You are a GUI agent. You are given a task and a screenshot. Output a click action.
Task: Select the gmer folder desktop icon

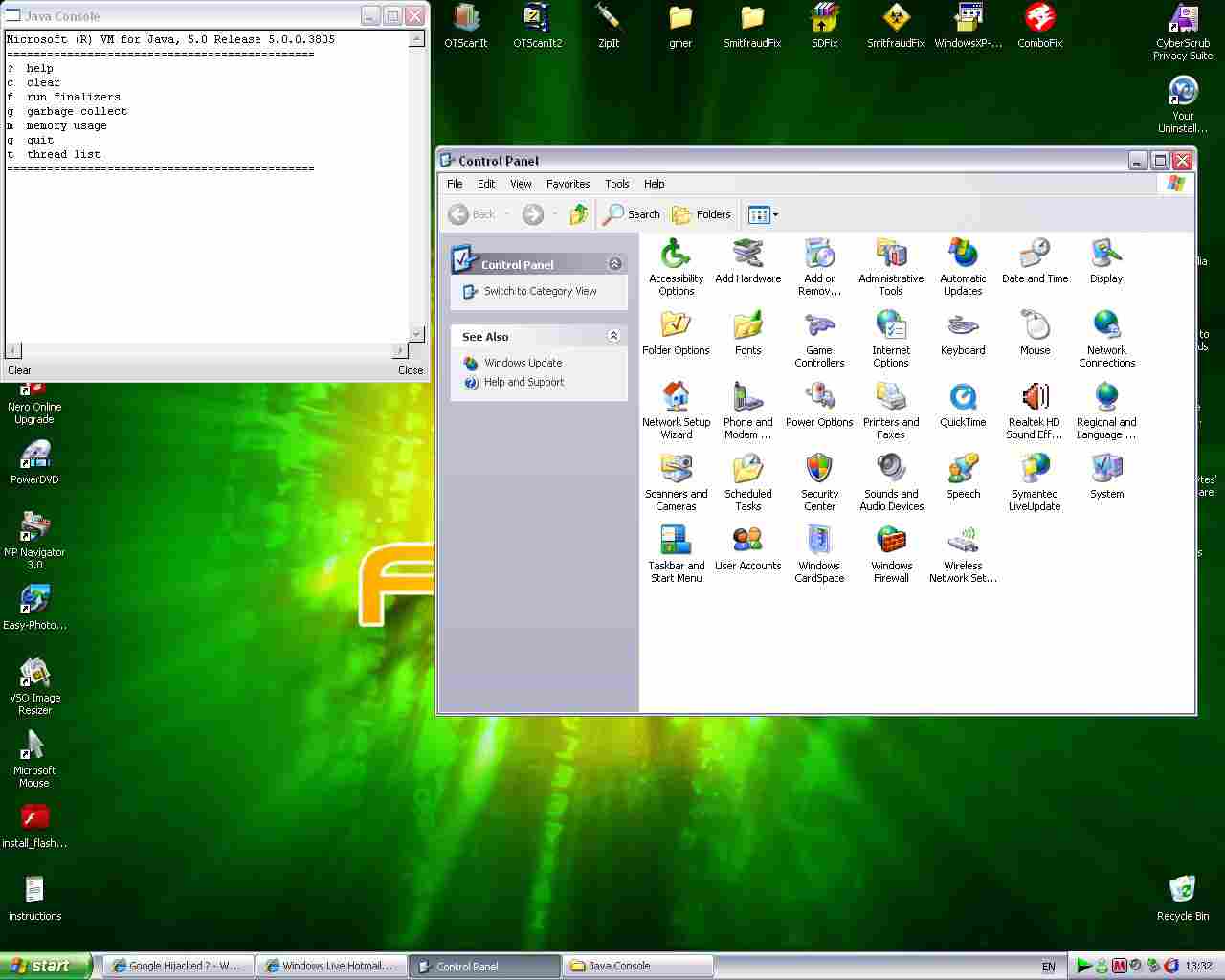(680, 26)
